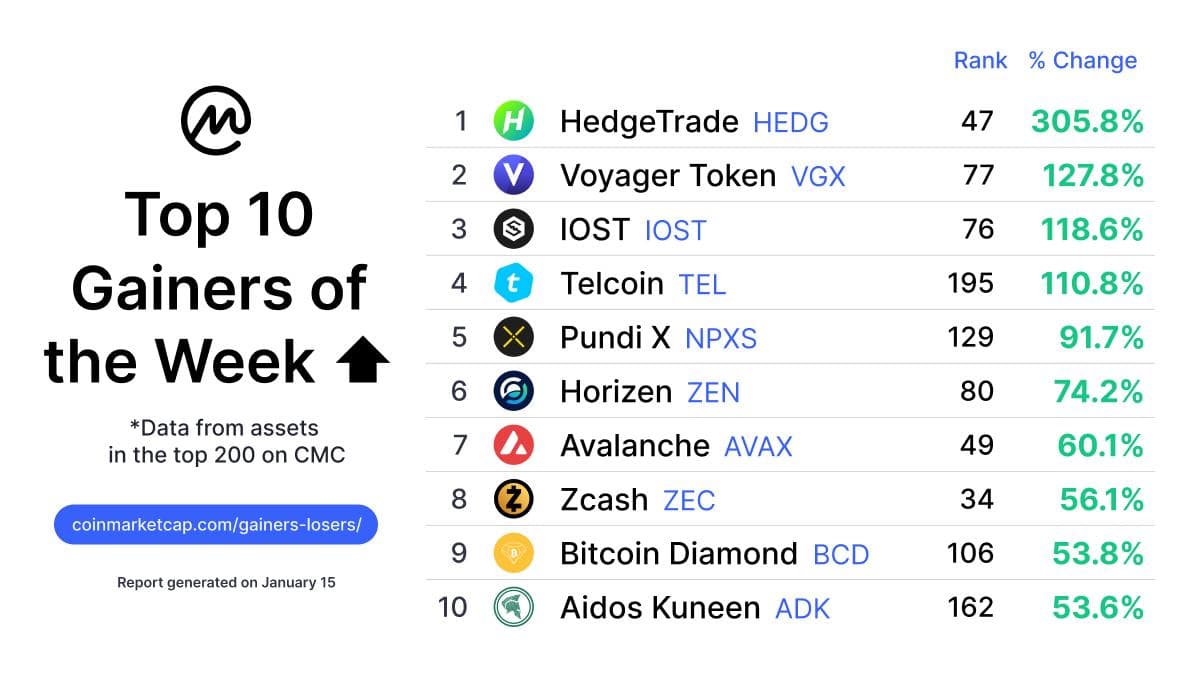The image size is (1200, 676).
Task: Click the AVAX ticker symbol
Action: coord(758,446)
